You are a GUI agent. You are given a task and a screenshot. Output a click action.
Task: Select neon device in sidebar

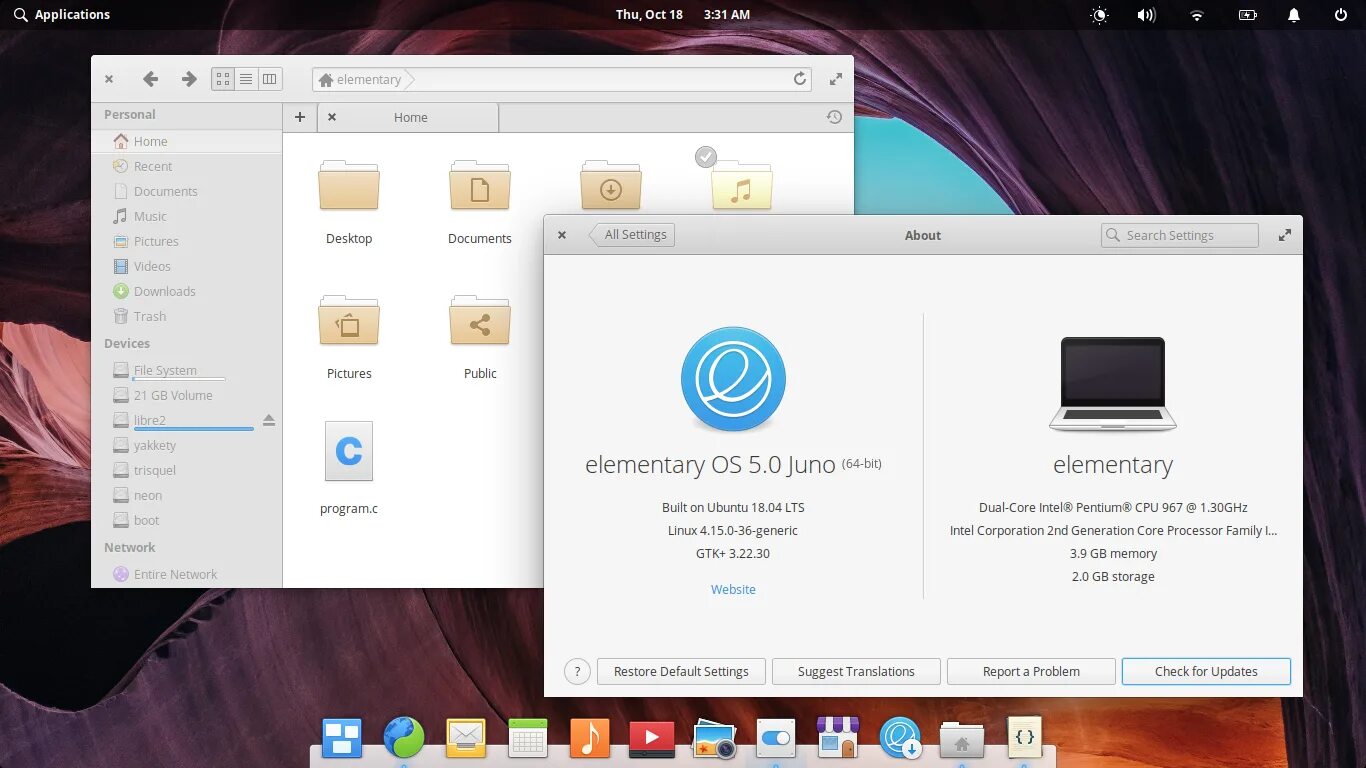click(187, 495)
